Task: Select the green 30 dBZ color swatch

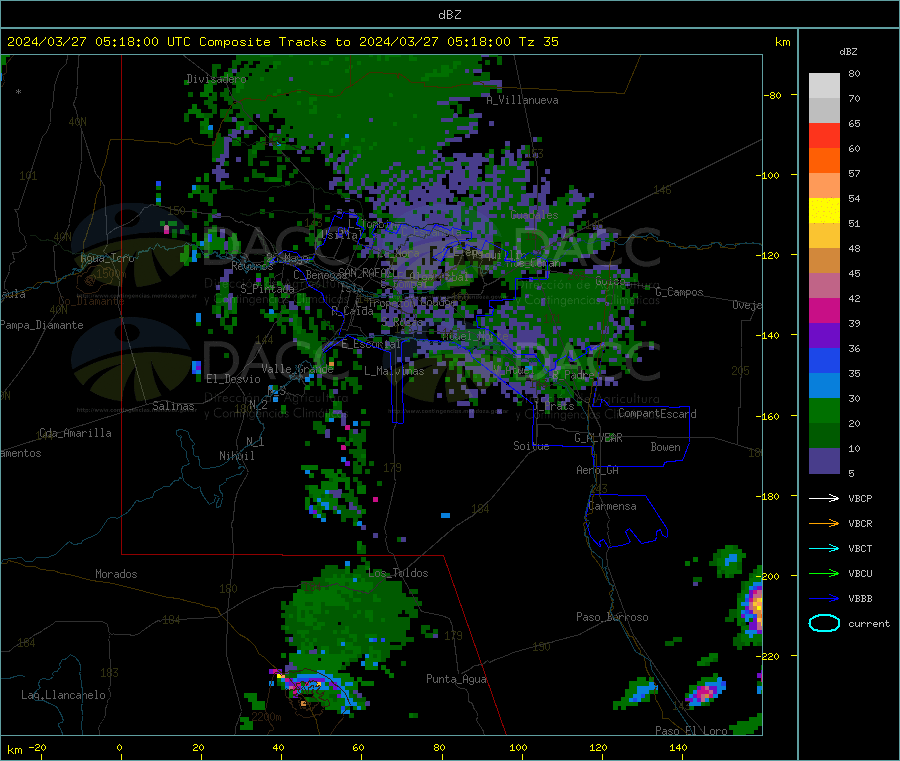Action: [824, 410]
